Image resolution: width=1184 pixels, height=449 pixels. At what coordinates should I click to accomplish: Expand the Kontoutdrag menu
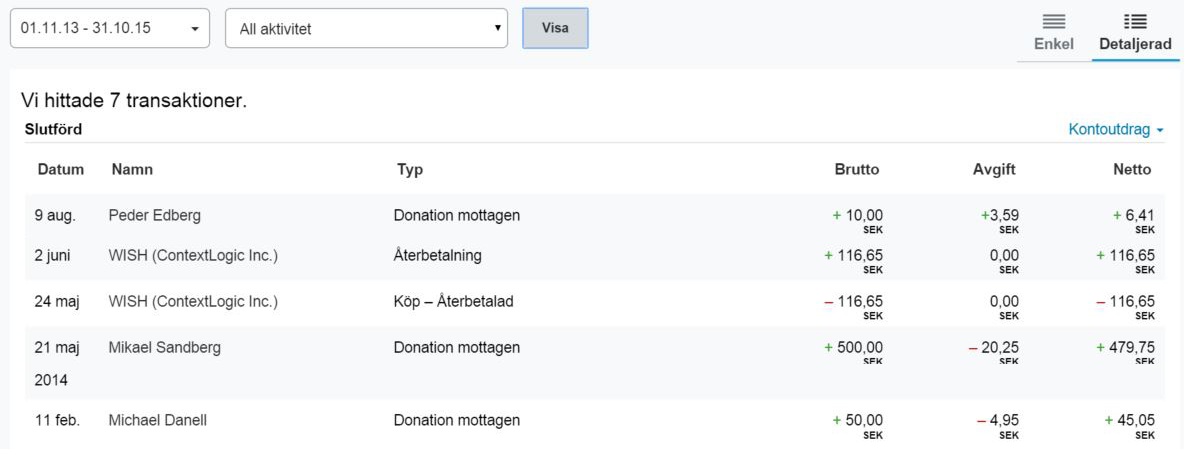pos(1116,130)
